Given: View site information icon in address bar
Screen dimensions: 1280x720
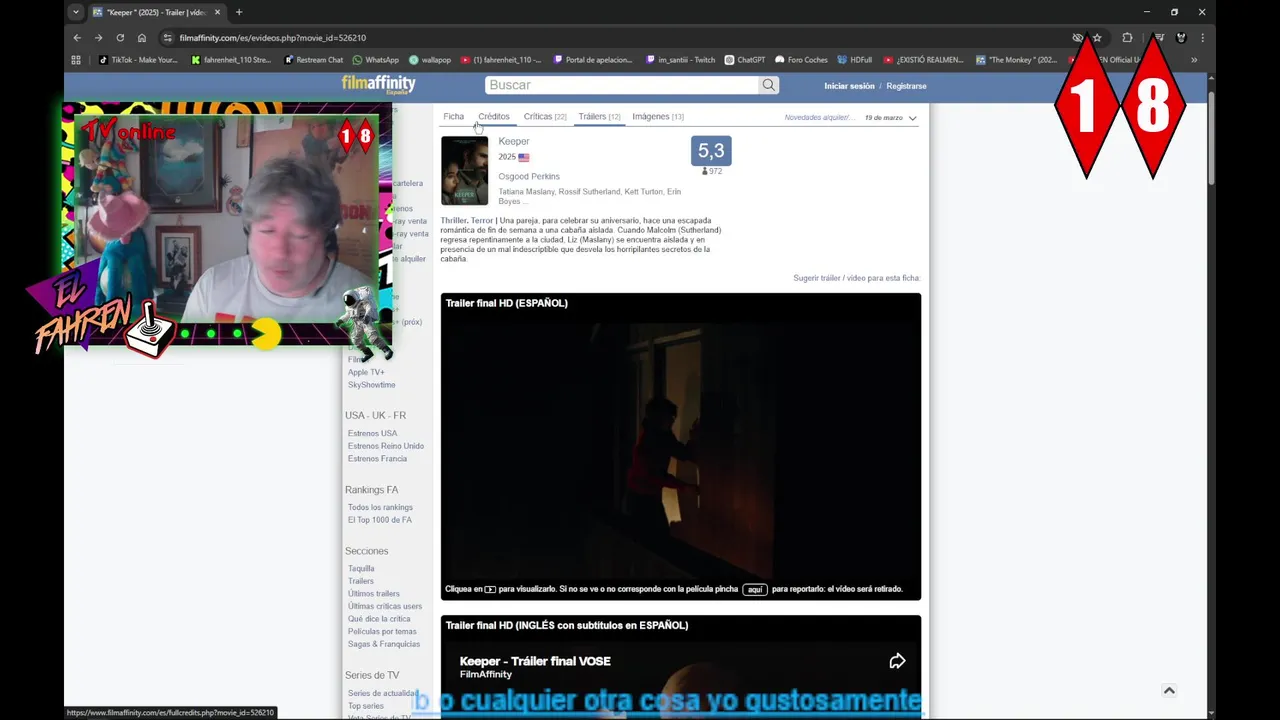Looking at the screenshot, I should pos(167,38).
